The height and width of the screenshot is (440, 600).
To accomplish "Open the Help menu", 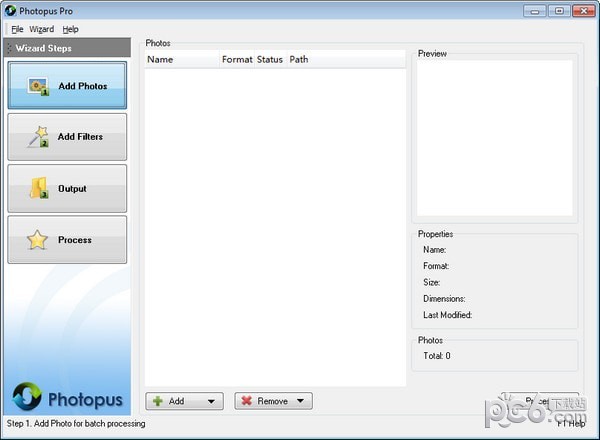I will [x=70, y=30].
